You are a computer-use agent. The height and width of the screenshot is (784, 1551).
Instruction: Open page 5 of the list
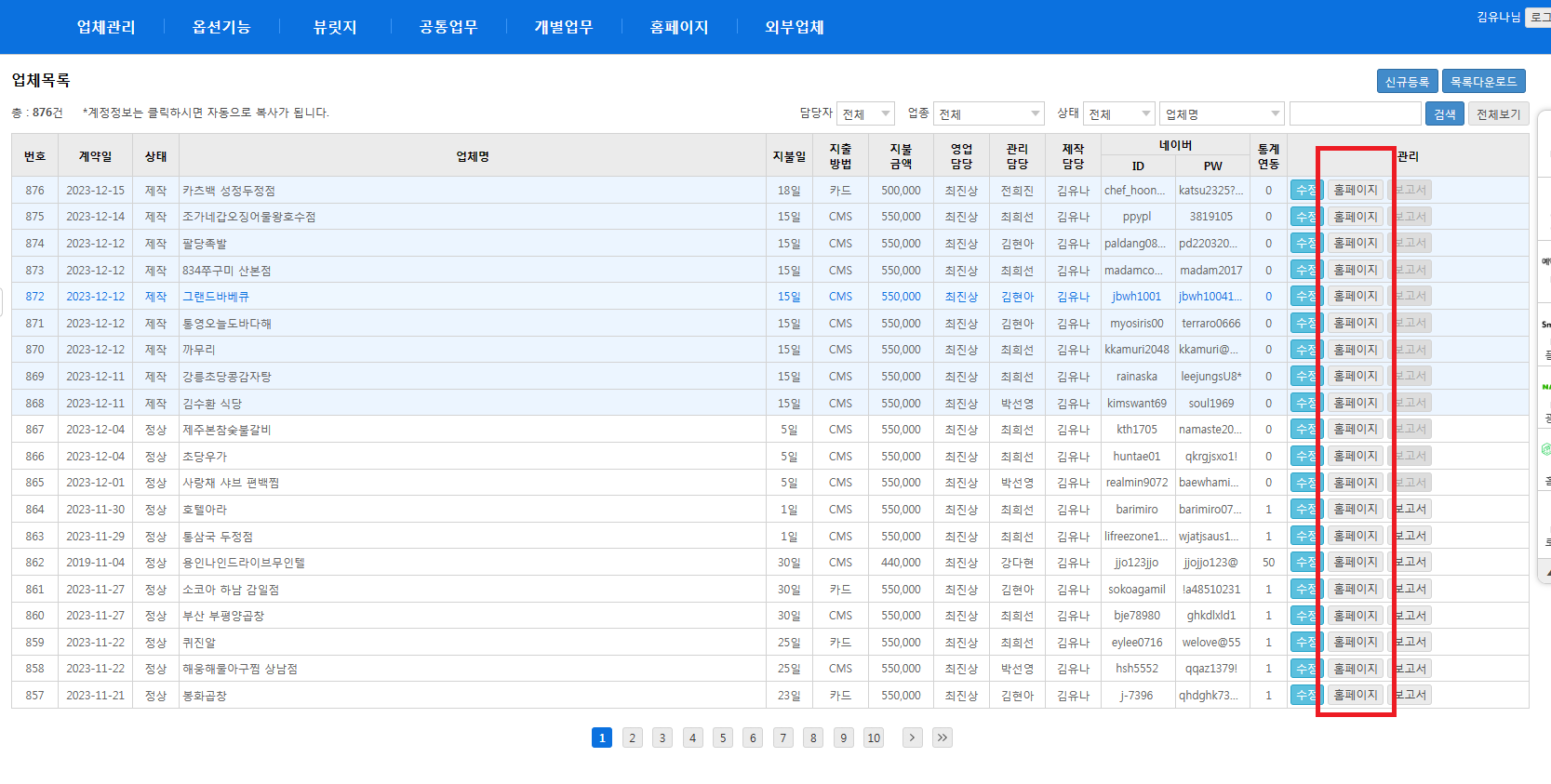coord(723,737)
